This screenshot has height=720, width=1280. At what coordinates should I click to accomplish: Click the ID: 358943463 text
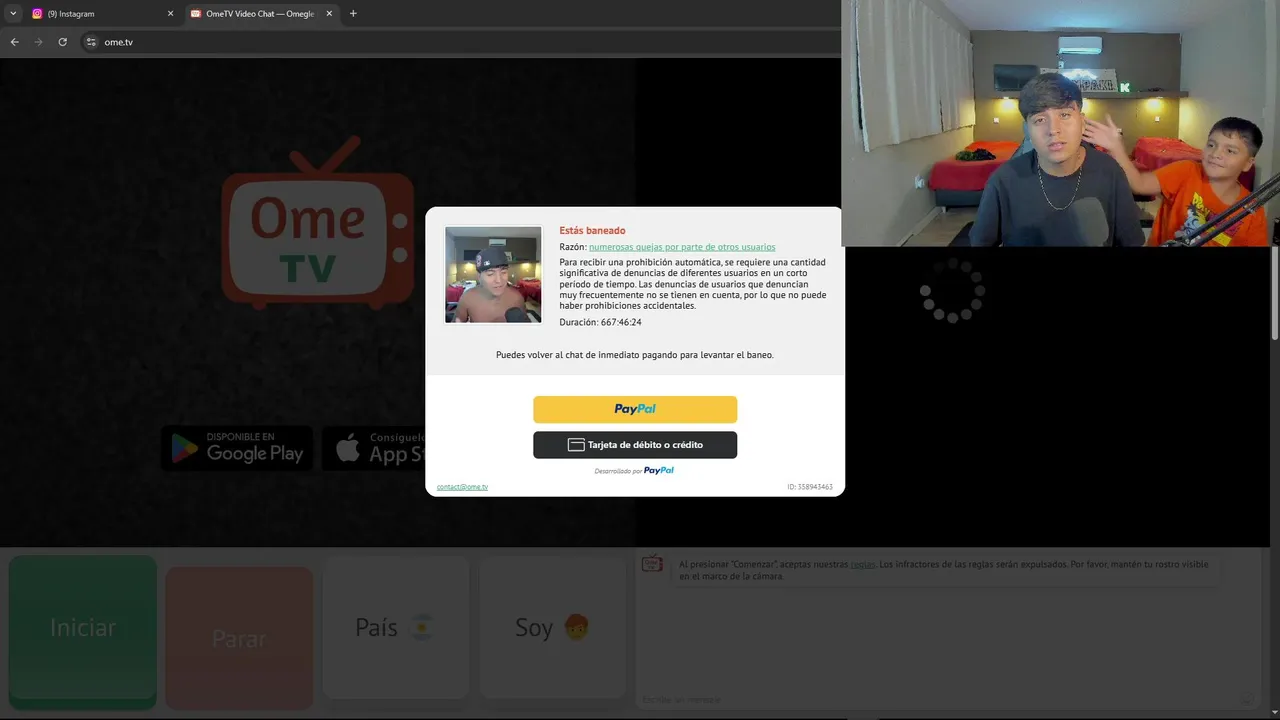[x=810, y=487]
